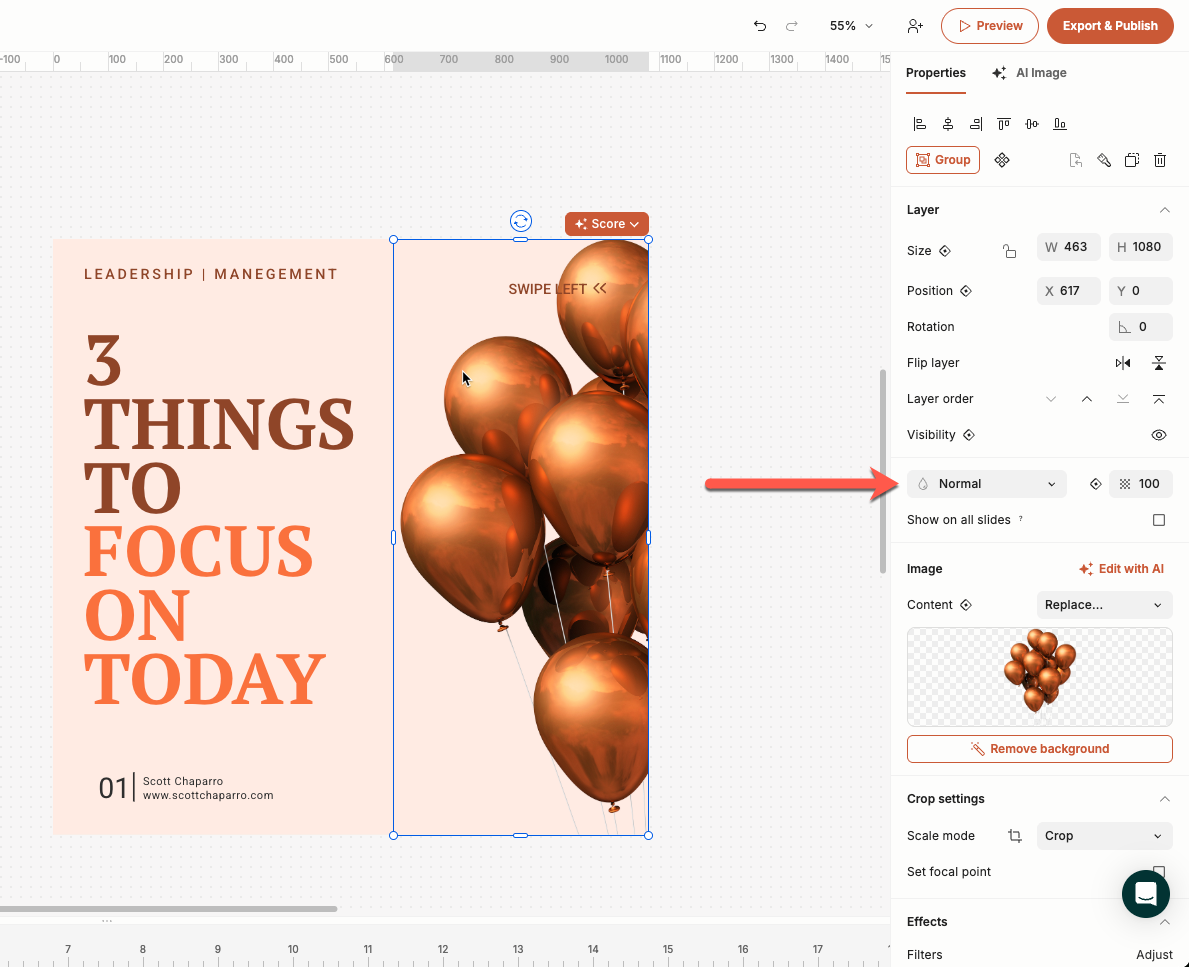The image size is (1189, 967).
Task: Delete the layer with the trash icon
Action: 1160,160
